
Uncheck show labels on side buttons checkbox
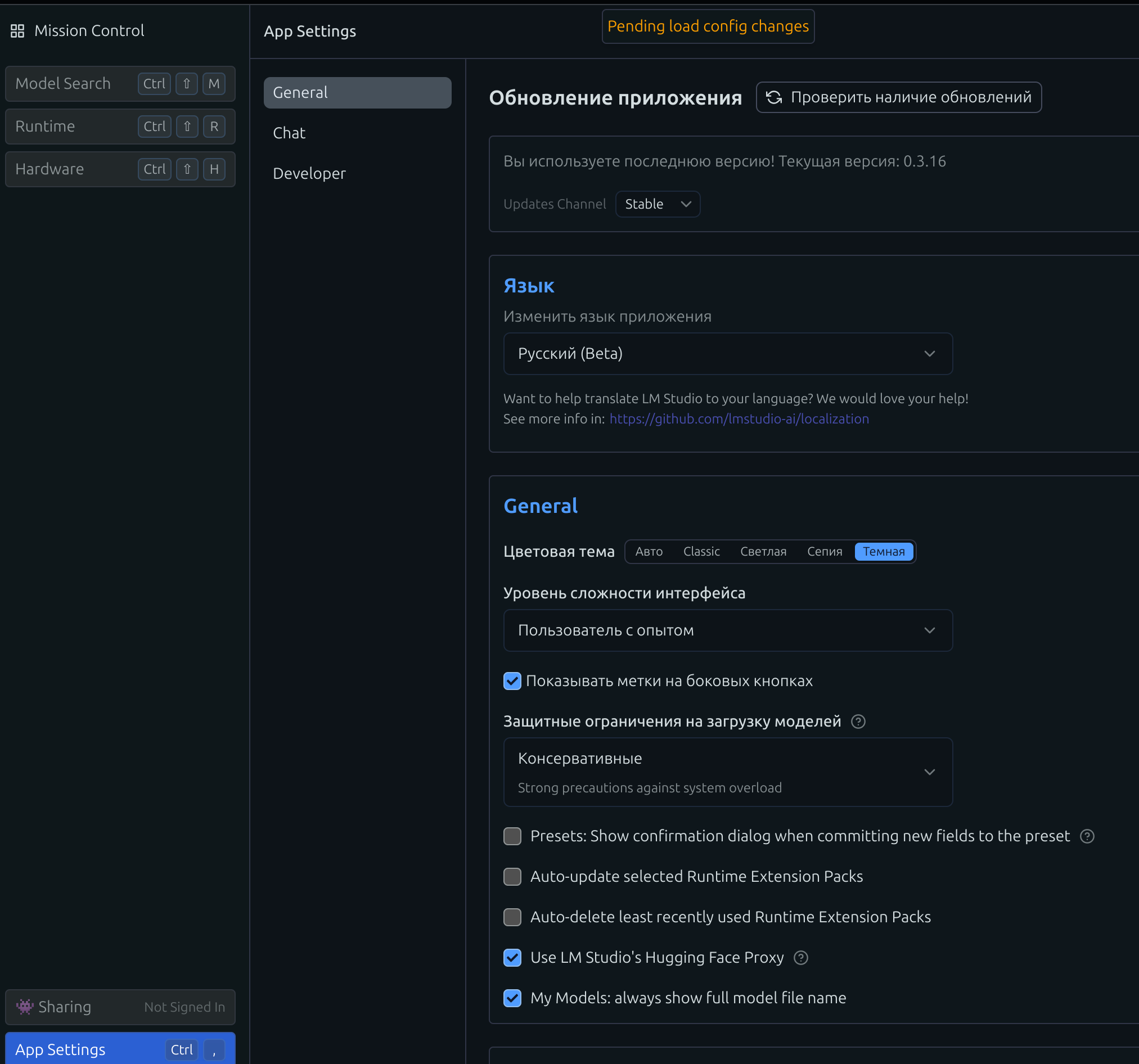click(512, 680)
